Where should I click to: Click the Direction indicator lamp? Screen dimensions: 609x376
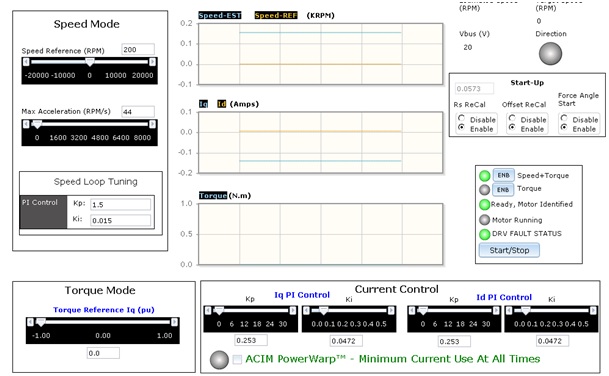(550, 54)
